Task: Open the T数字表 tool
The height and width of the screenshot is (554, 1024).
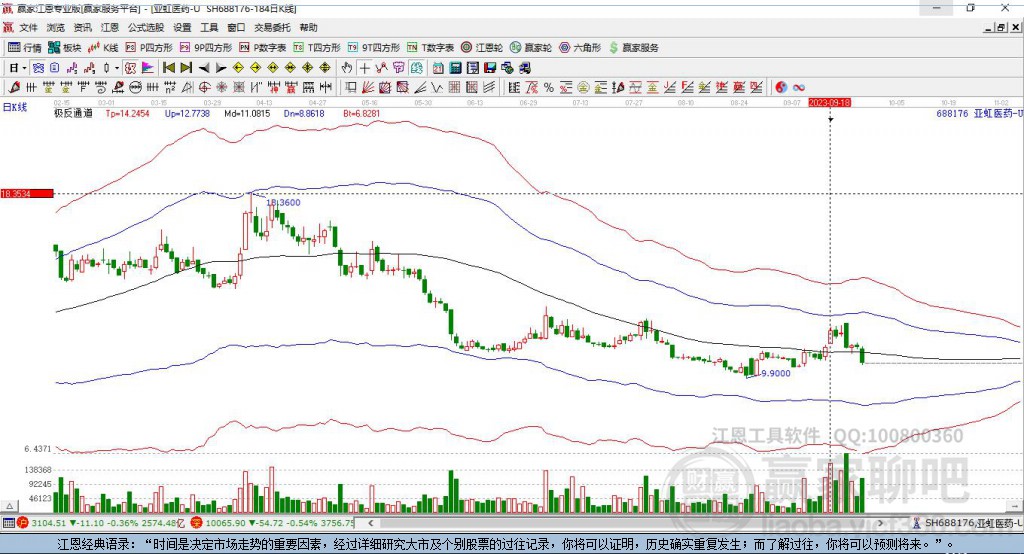Action: click(430, 48)
